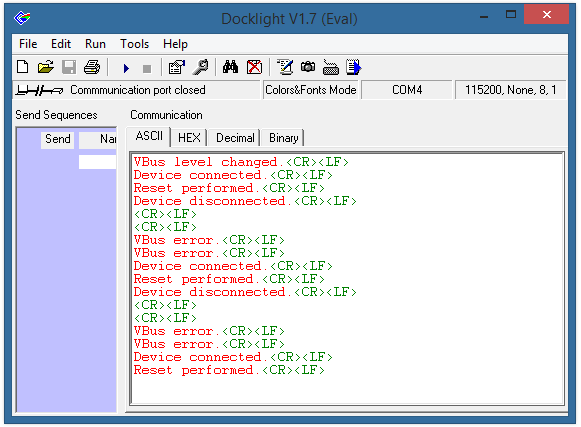
Task: Click the send-by-sequence document arrow icon
Action: (x=353, y=67)
